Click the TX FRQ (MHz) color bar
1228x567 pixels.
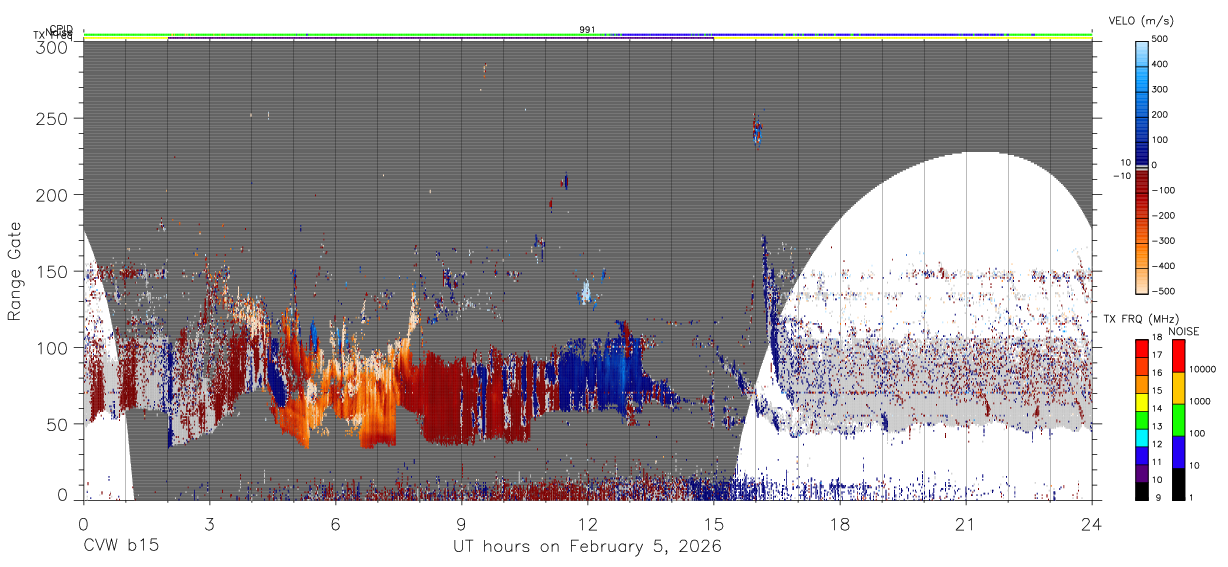(x=1142, y=419)
